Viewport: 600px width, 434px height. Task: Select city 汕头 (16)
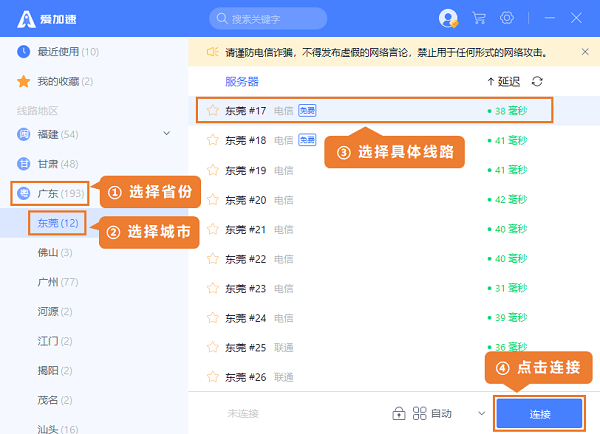[58, 429]
